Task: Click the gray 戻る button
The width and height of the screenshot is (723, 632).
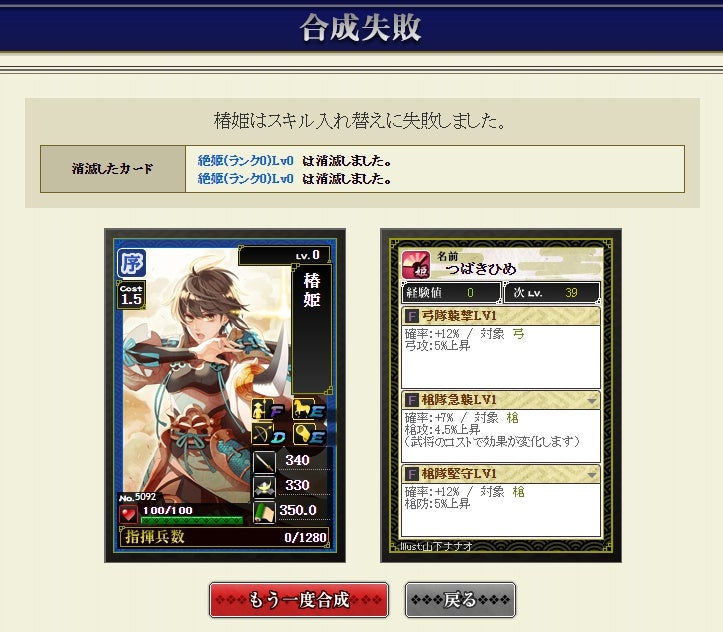Action: [460, 600]
